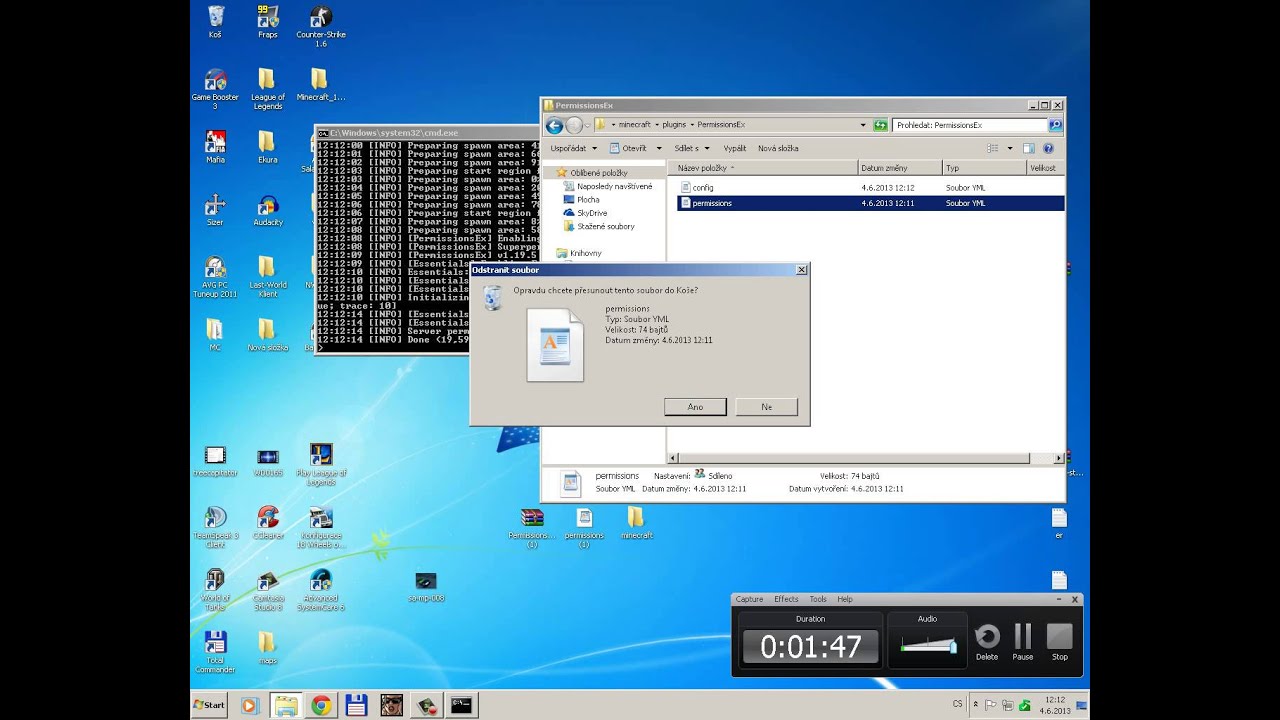Expand the view options dropdown arrow

tap(1010, 148)
